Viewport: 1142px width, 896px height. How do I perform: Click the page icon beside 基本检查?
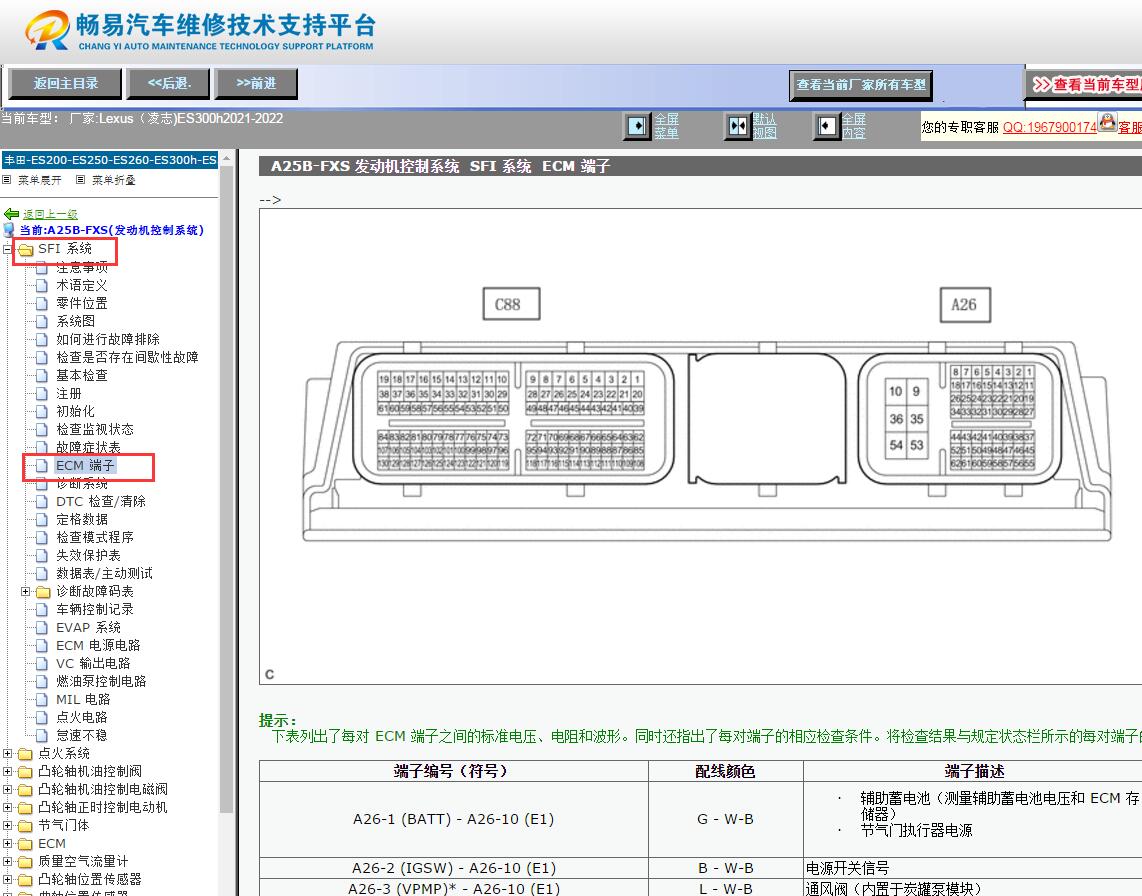click(x=42, y=375)
